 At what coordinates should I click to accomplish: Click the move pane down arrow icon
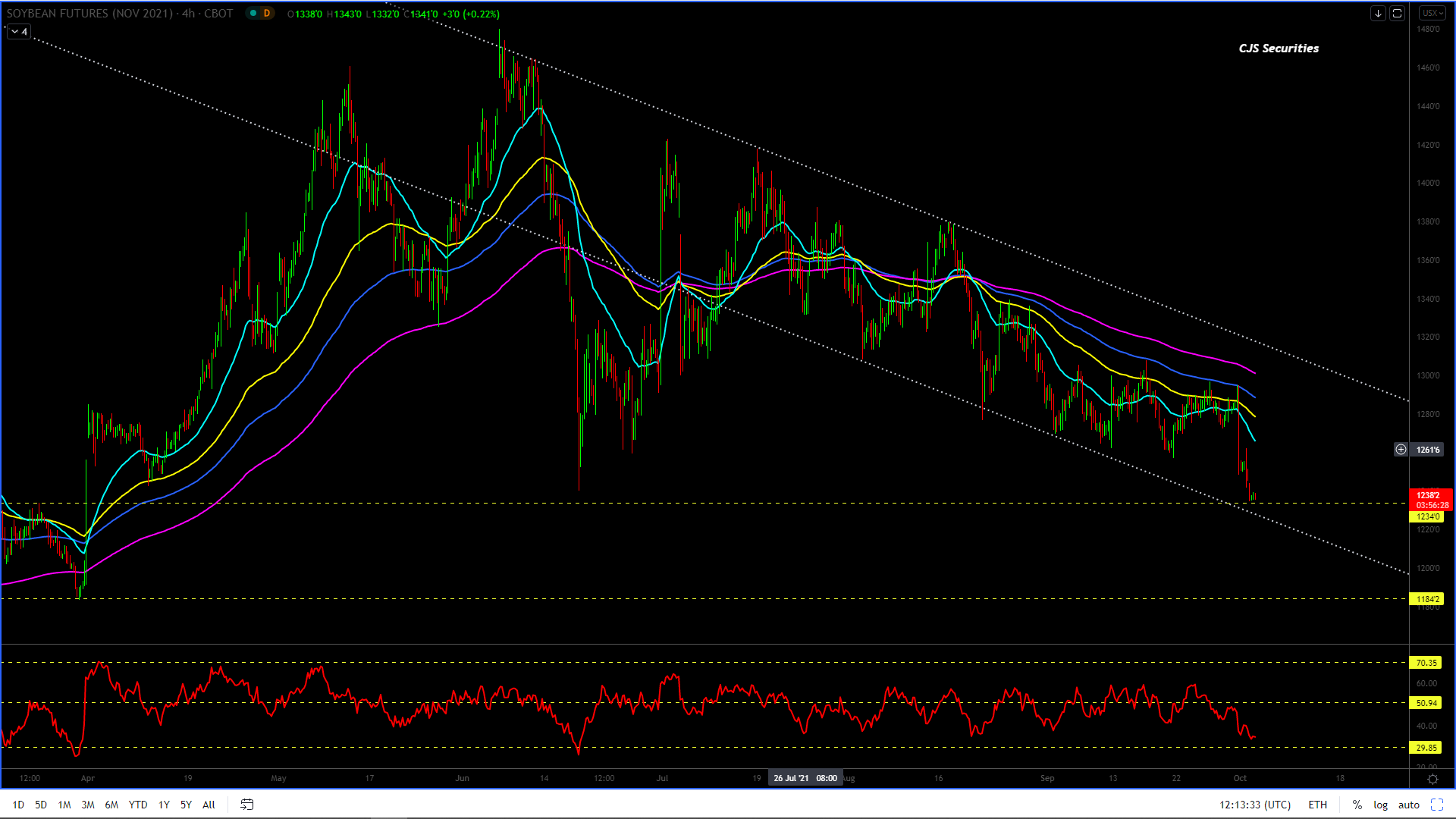pos(1378,14)
